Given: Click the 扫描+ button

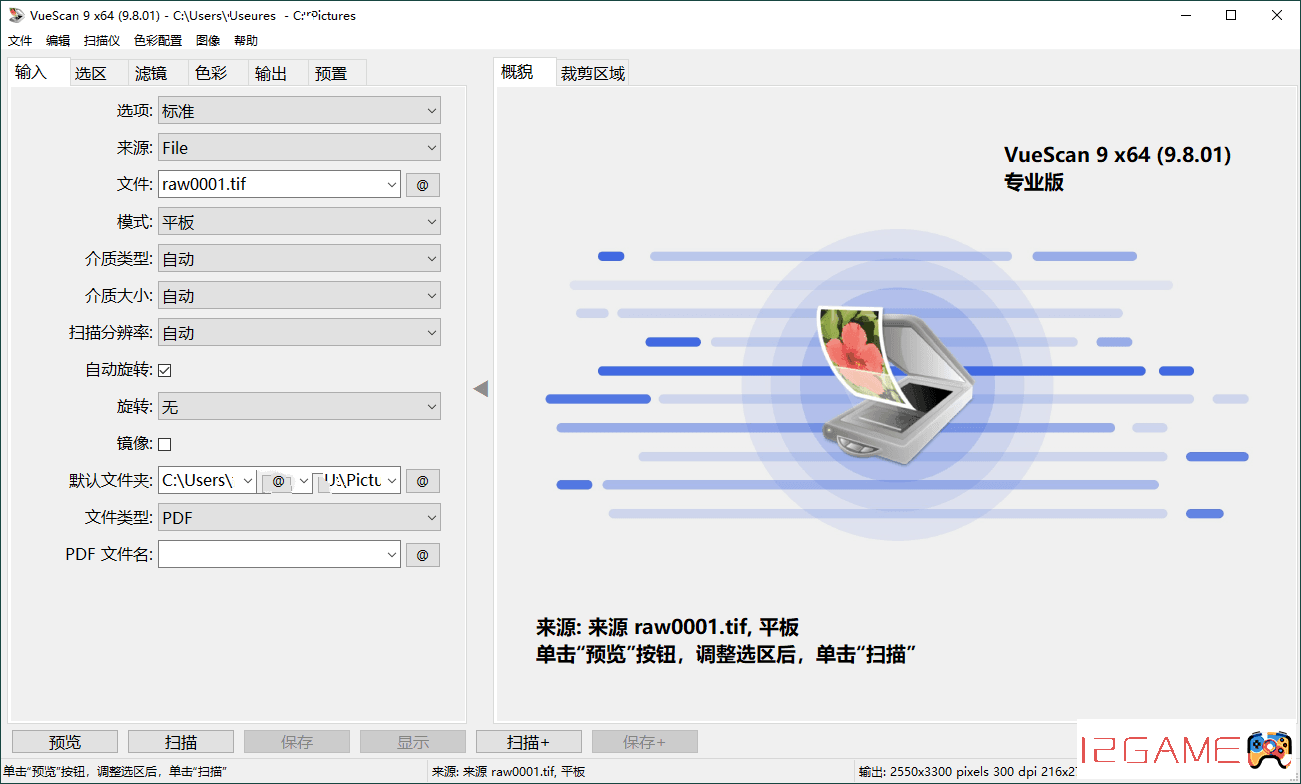Looking at the screenshot, I should [529, 742].
